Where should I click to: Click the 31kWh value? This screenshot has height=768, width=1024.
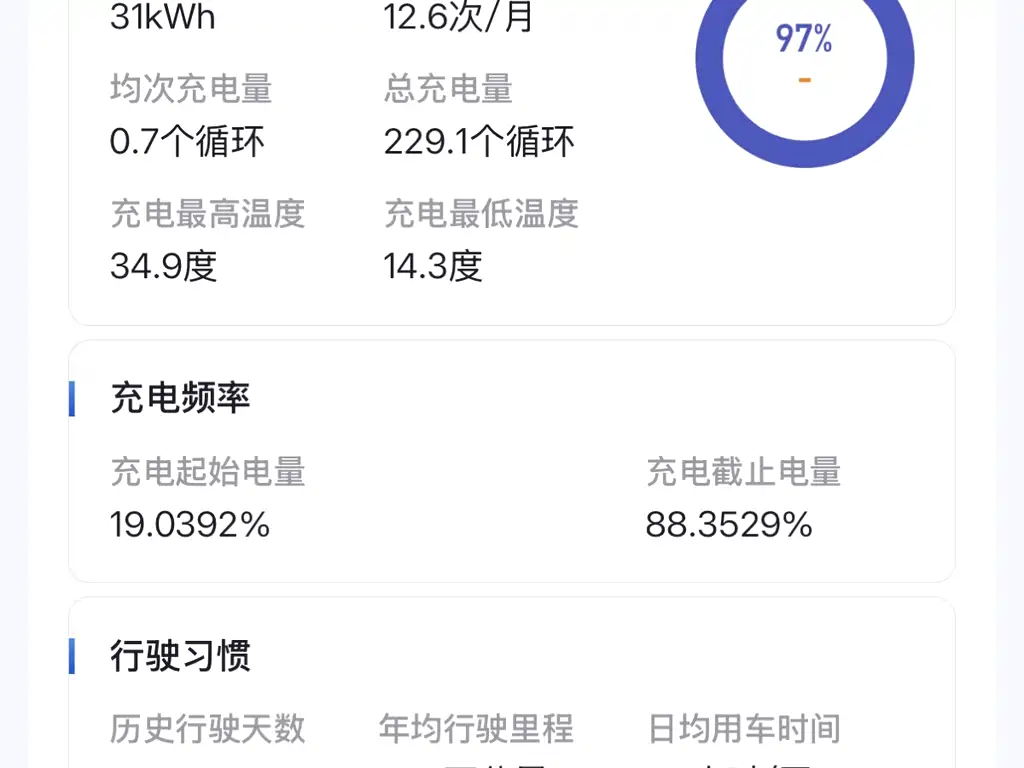[x=162, y=17]
